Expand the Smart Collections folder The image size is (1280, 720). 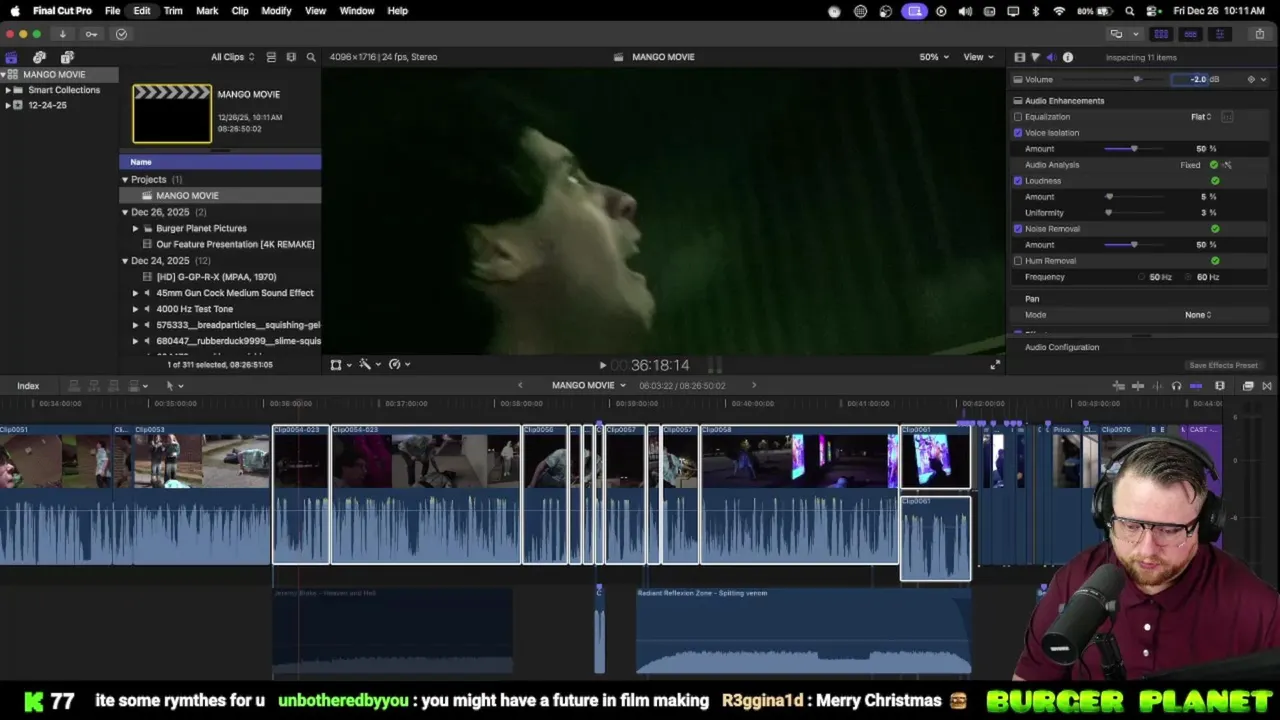(x=8, y=90)
